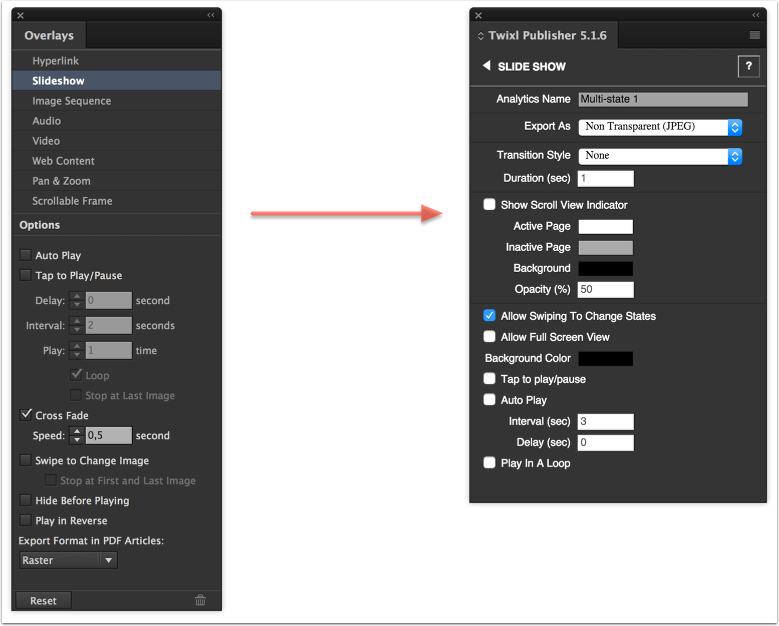Click the trash icon in Overlays panel
The width and height of the screenshot is (779, 626).
200,600
